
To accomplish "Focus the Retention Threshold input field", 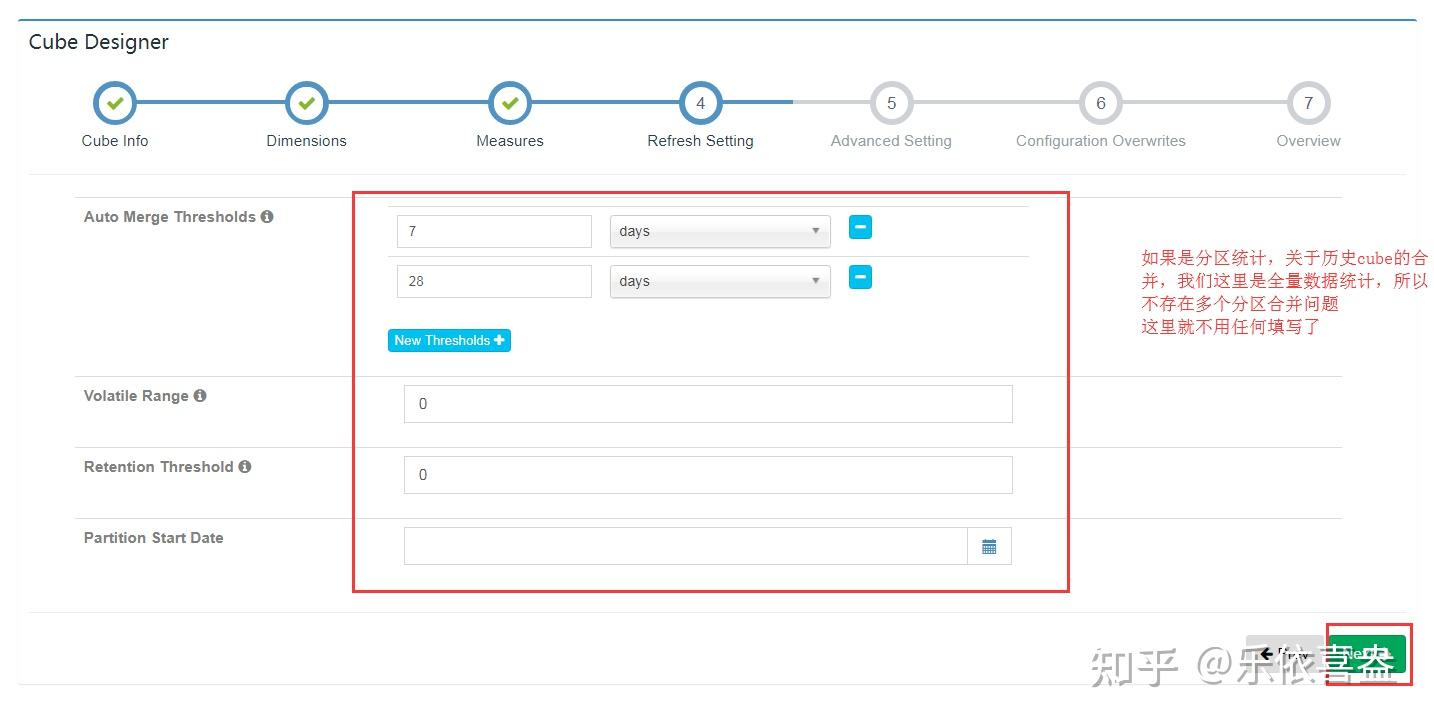I will [708, 475].
